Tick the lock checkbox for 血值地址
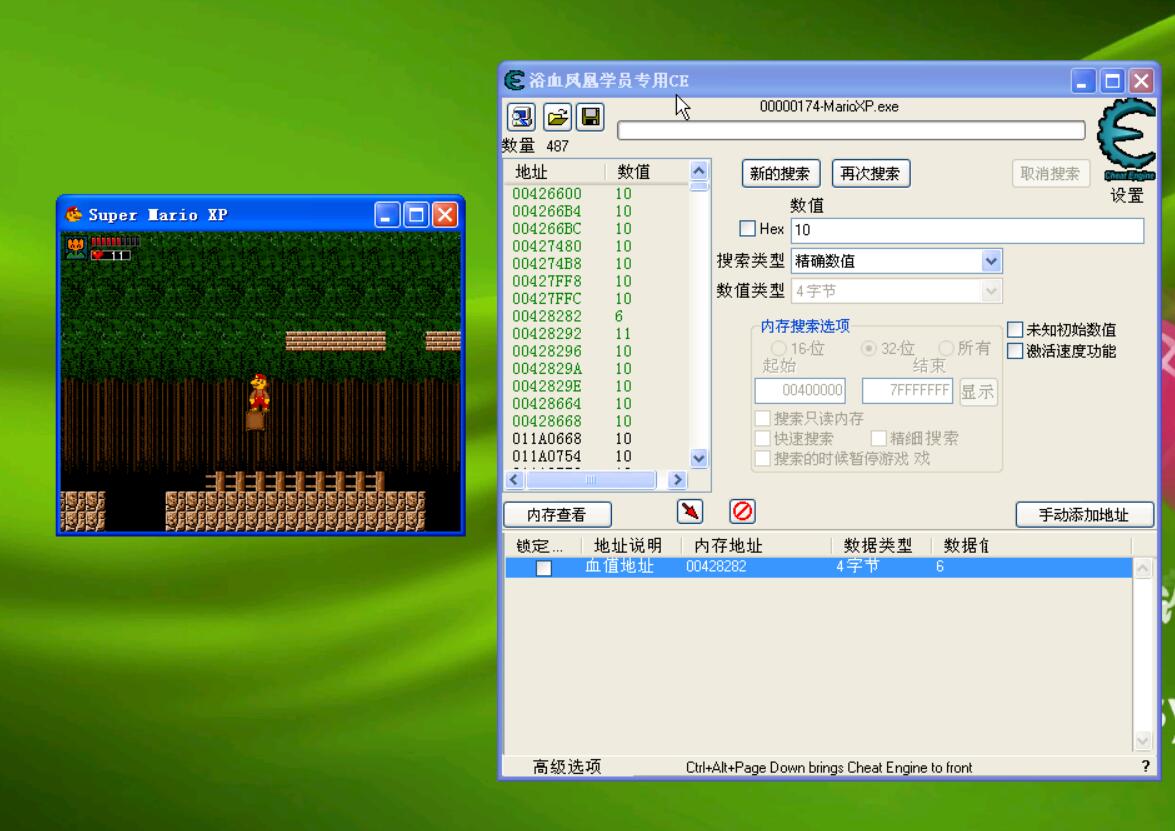Image resolution: width=1175 pixels, height=831 pixels. tap(543, 568)
